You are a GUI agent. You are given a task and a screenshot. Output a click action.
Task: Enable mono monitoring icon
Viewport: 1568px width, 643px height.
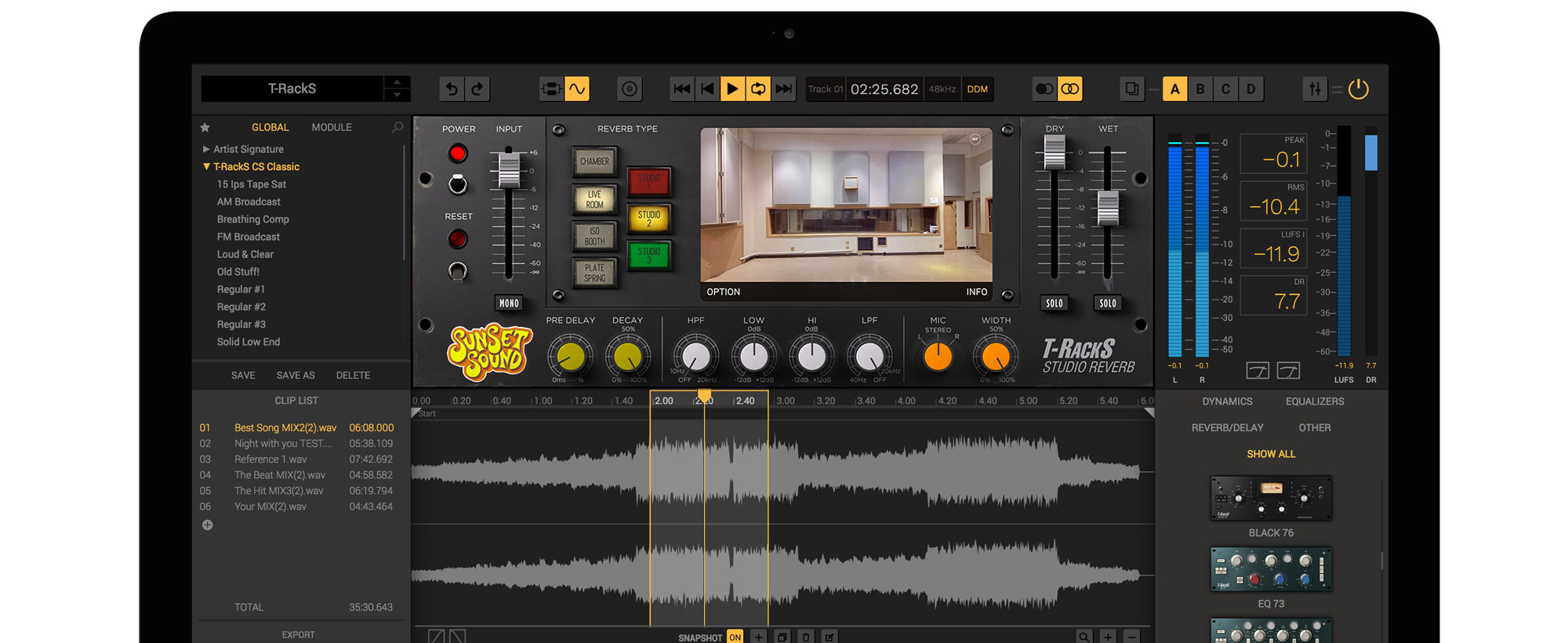(x=1044, y=89)
